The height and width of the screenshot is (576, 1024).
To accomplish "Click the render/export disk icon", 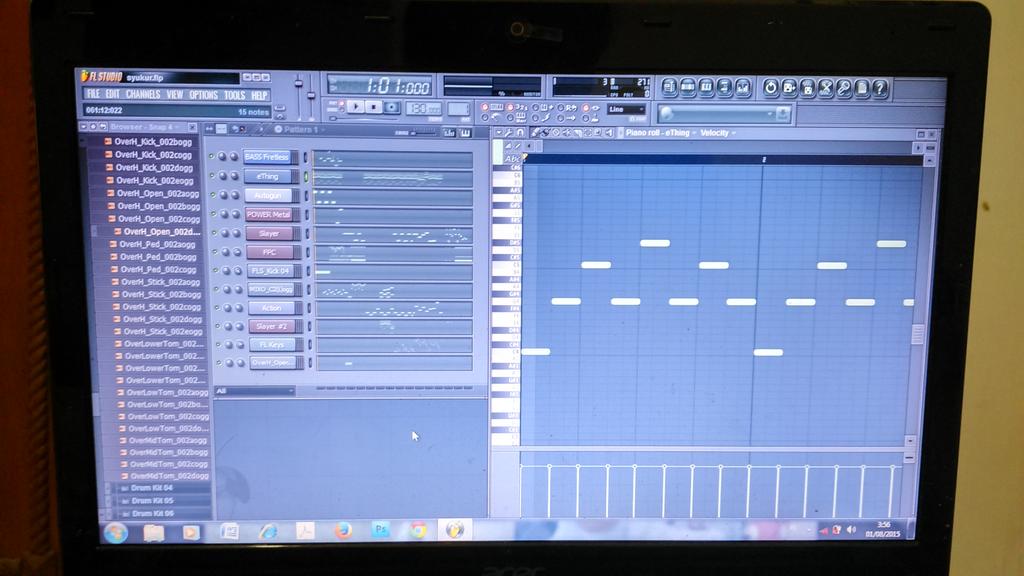I will coord(808,88).
